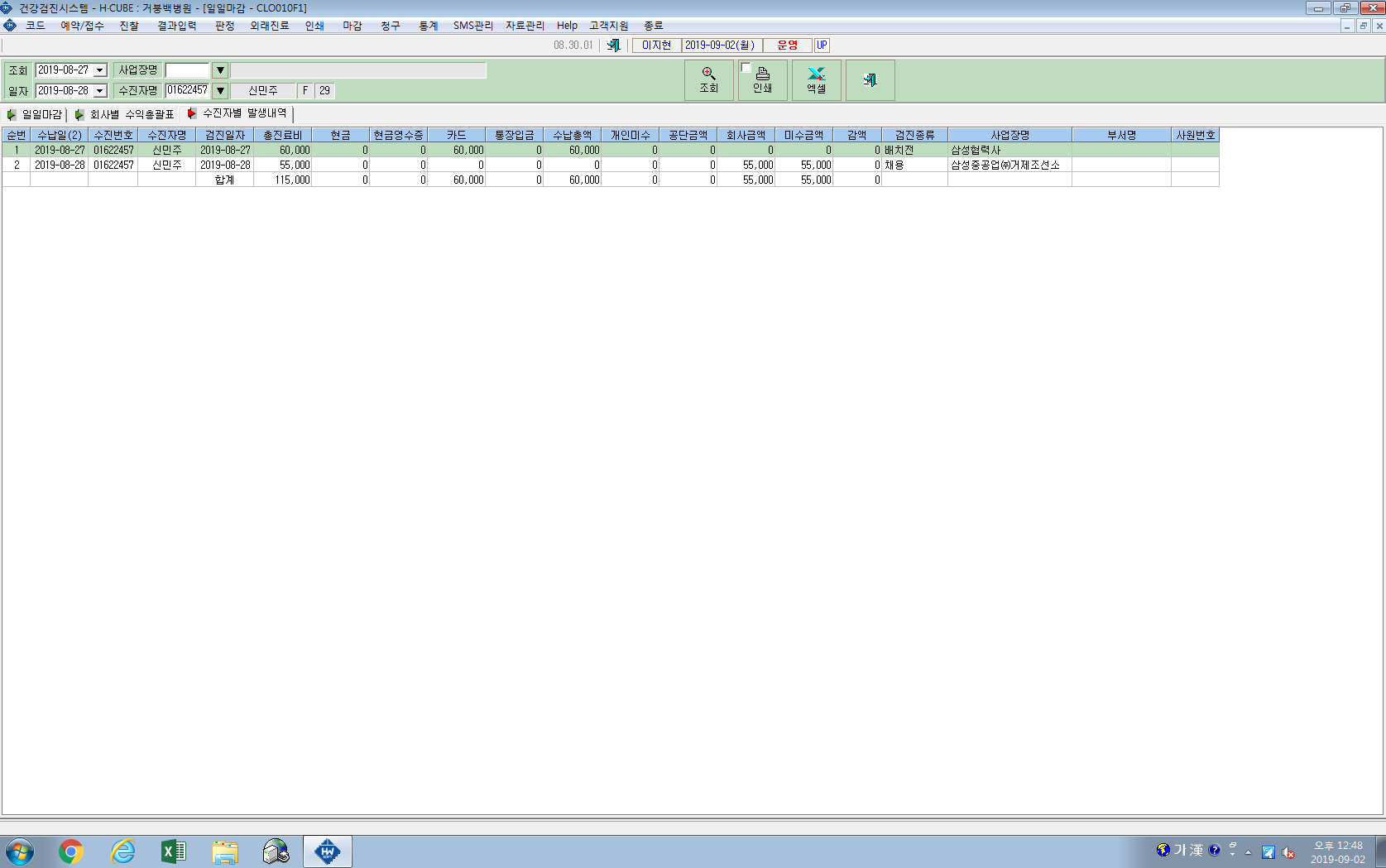Screen dimensions: 1386x868
Task: Open the 사업장명 dropdown arrow
Action: click(x=220, y=70)
